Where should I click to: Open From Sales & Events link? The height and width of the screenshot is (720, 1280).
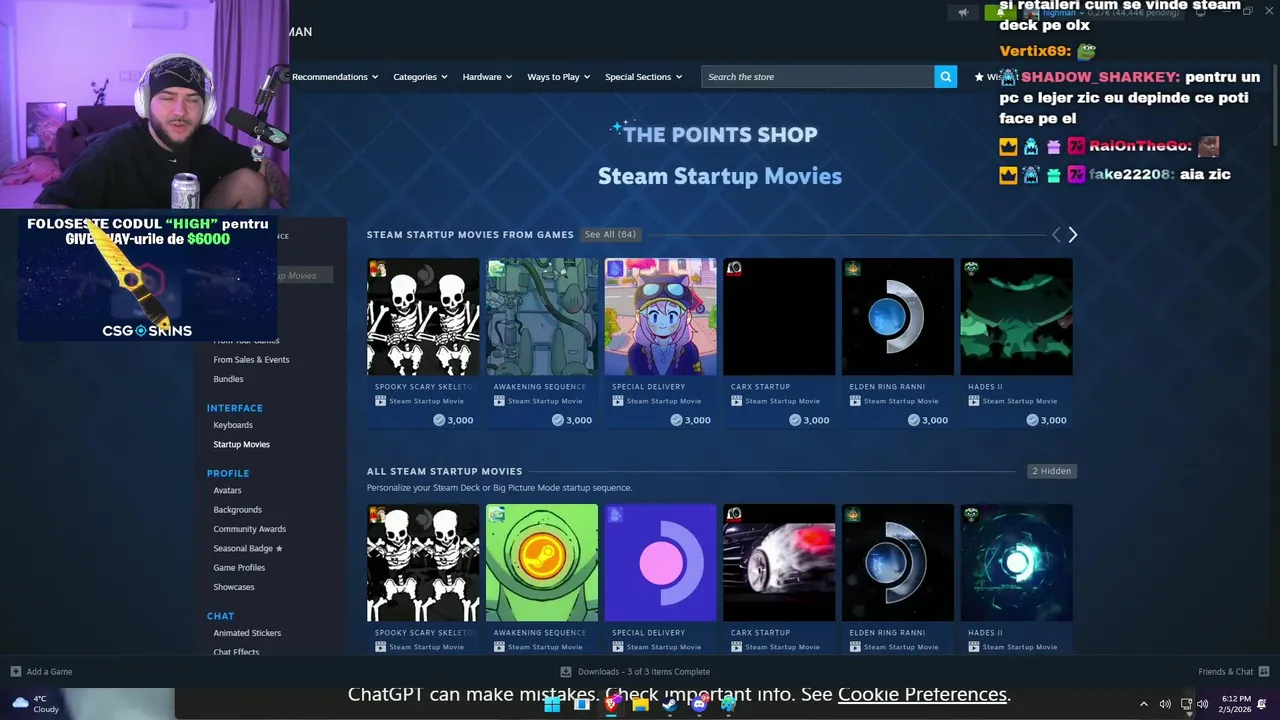click(251, 360)
